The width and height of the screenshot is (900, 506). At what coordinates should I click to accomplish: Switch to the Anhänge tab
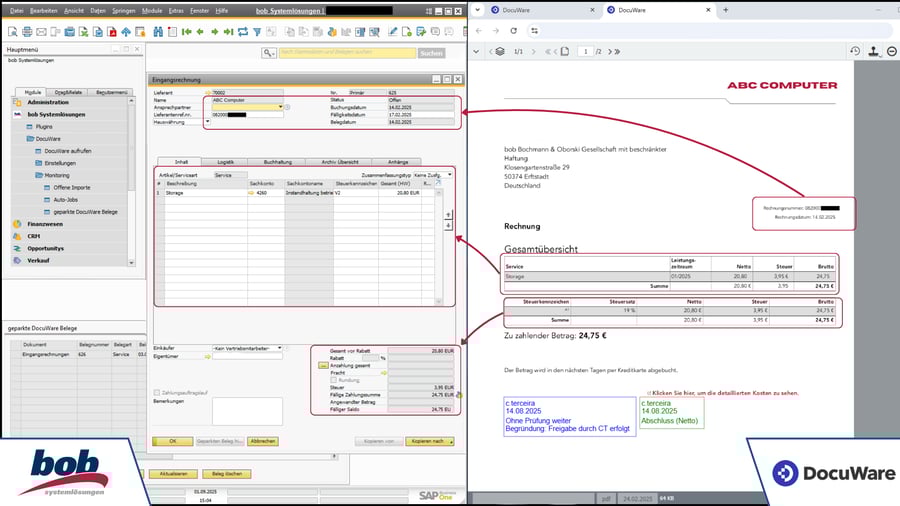pyautogui.click(x=398, y=162)
